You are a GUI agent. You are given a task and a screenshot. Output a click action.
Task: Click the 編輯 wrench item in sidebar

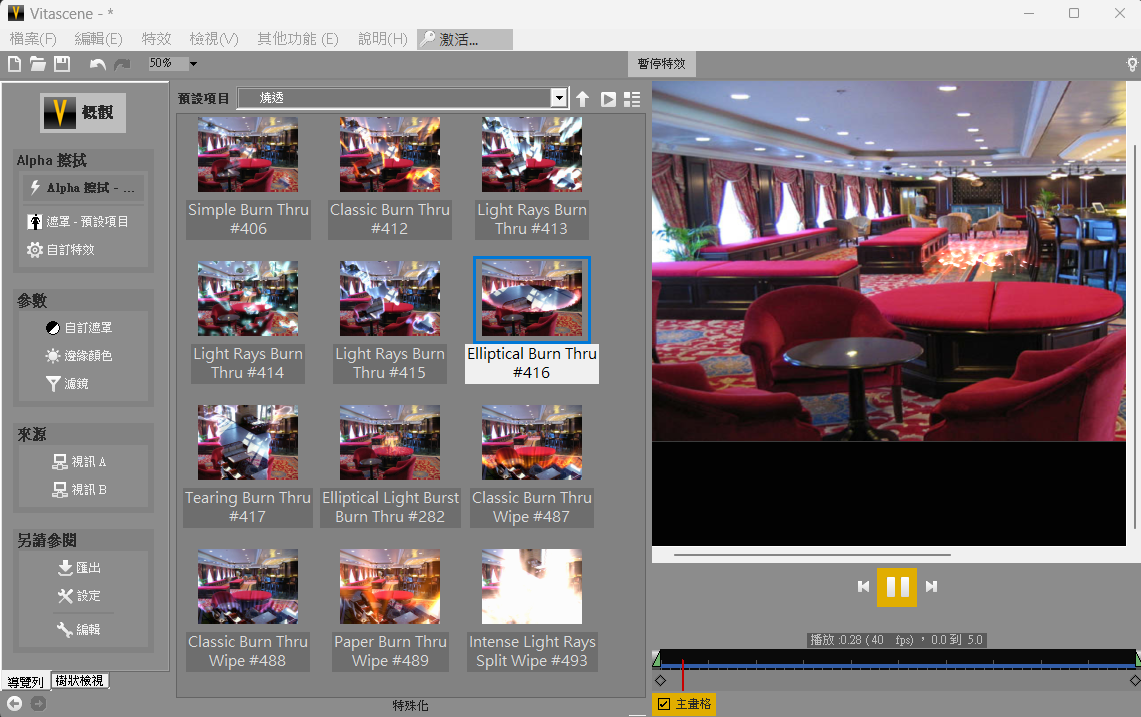(x=79, y=629)
